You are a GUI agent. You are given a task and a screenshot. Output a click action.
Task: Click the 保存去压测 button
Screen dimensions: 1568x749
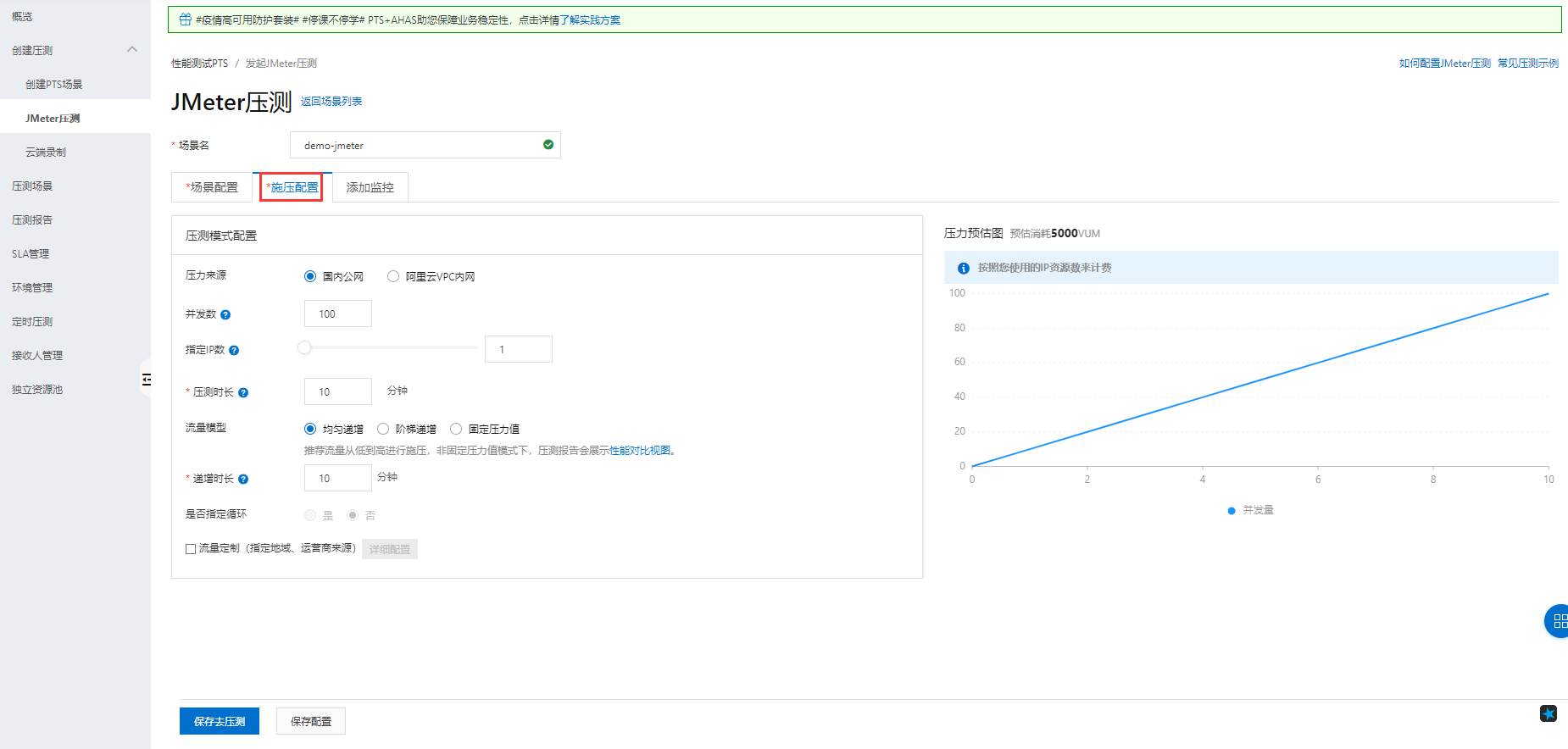[x=220, y=721]
